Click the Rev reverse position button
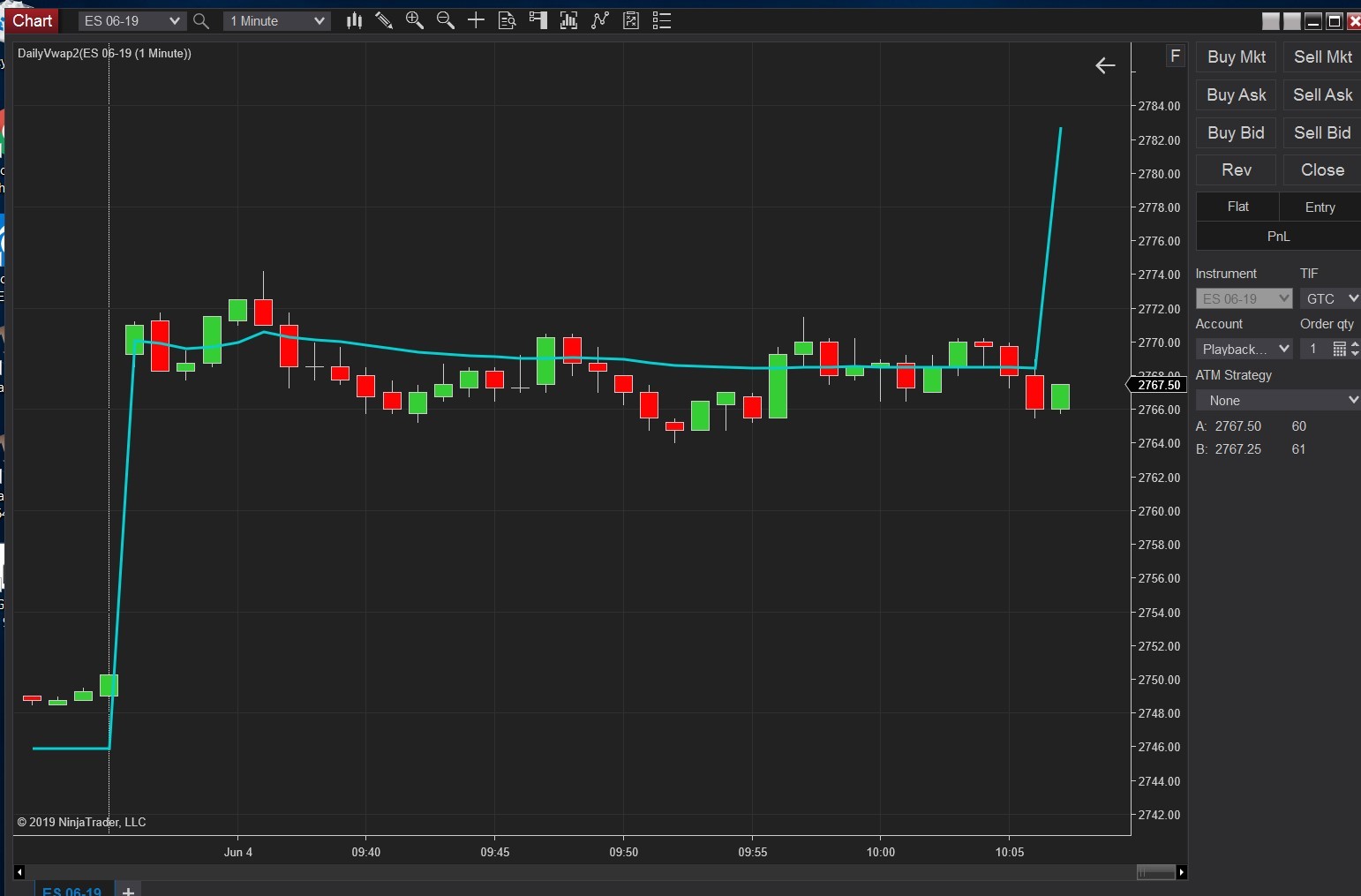 pyautogui.click(x=1237, y=170)
